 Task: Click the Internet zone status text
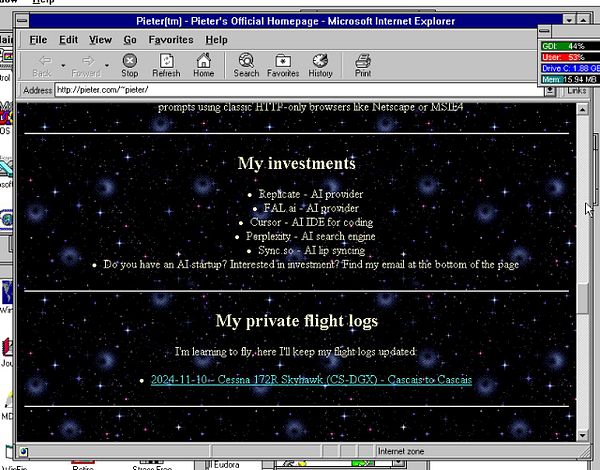pyautogui.click(x=401, y=452)
